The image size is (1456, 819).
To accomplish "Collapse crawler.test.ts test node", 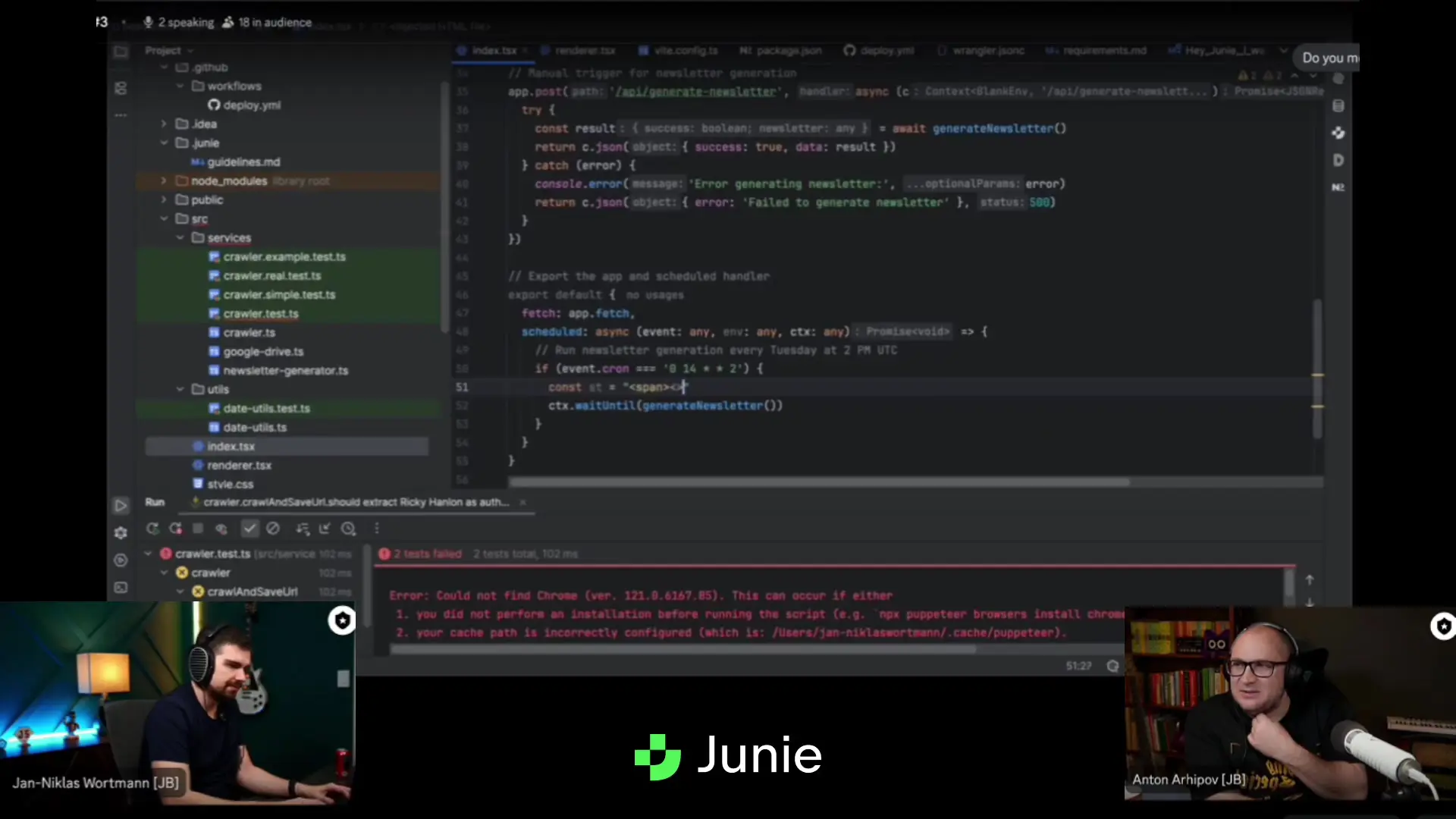I will [148, 554].
